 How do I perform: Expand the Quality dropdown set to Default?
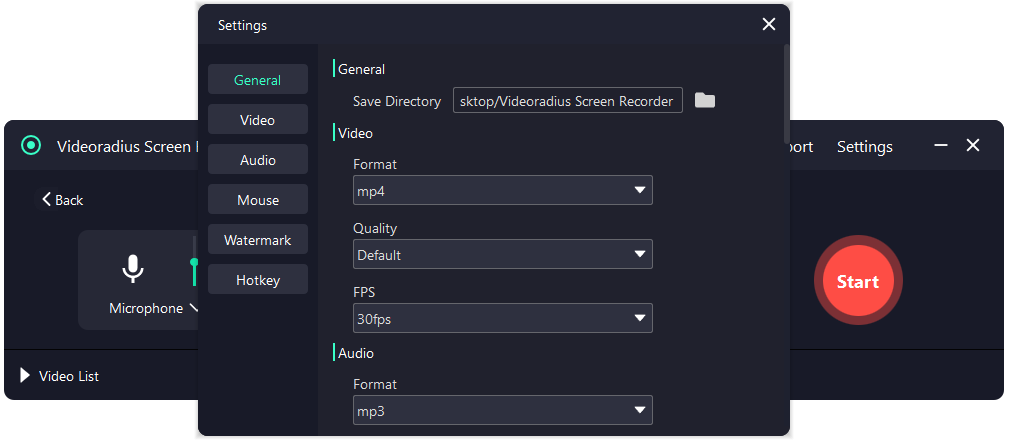point(503,254)
